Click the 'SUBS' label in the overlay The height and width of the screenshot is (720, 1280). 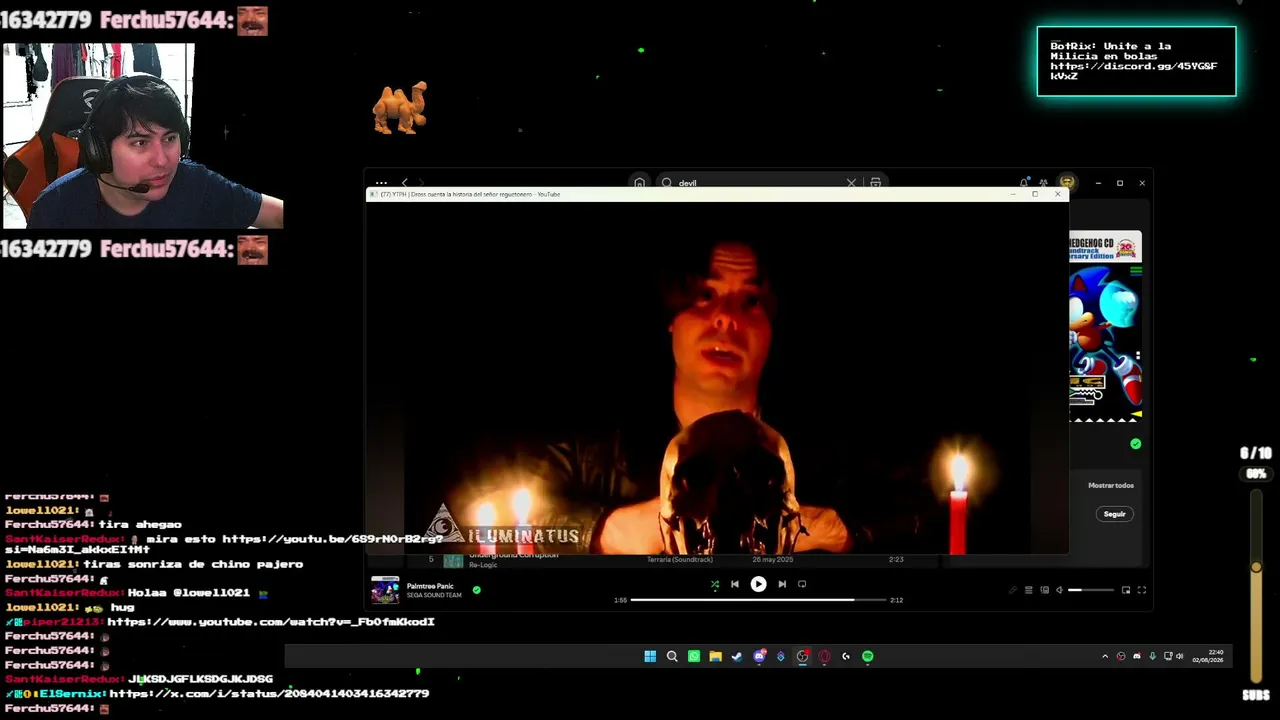(1256, 695)
